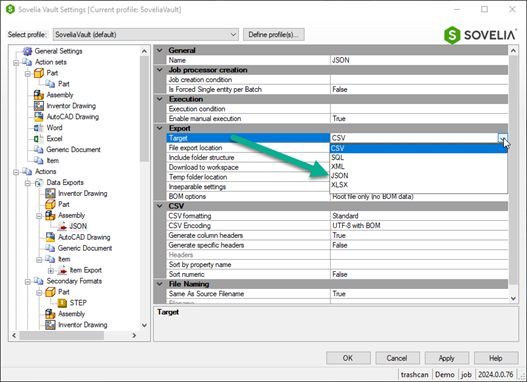
Task: Click the Cancel button
Action: tap(397, 358)
